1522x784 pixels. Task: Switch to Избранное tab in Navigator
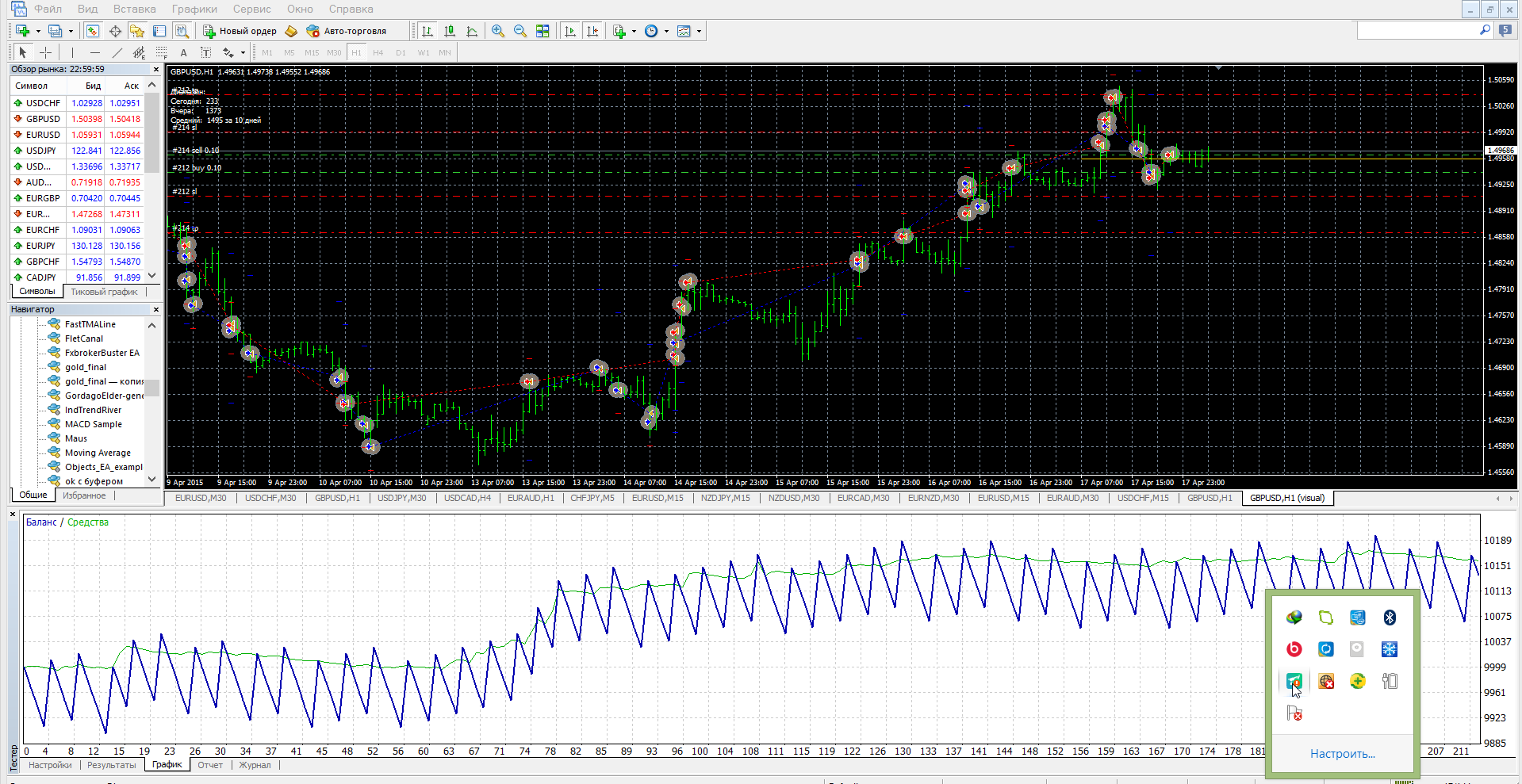tap(84, 495)
